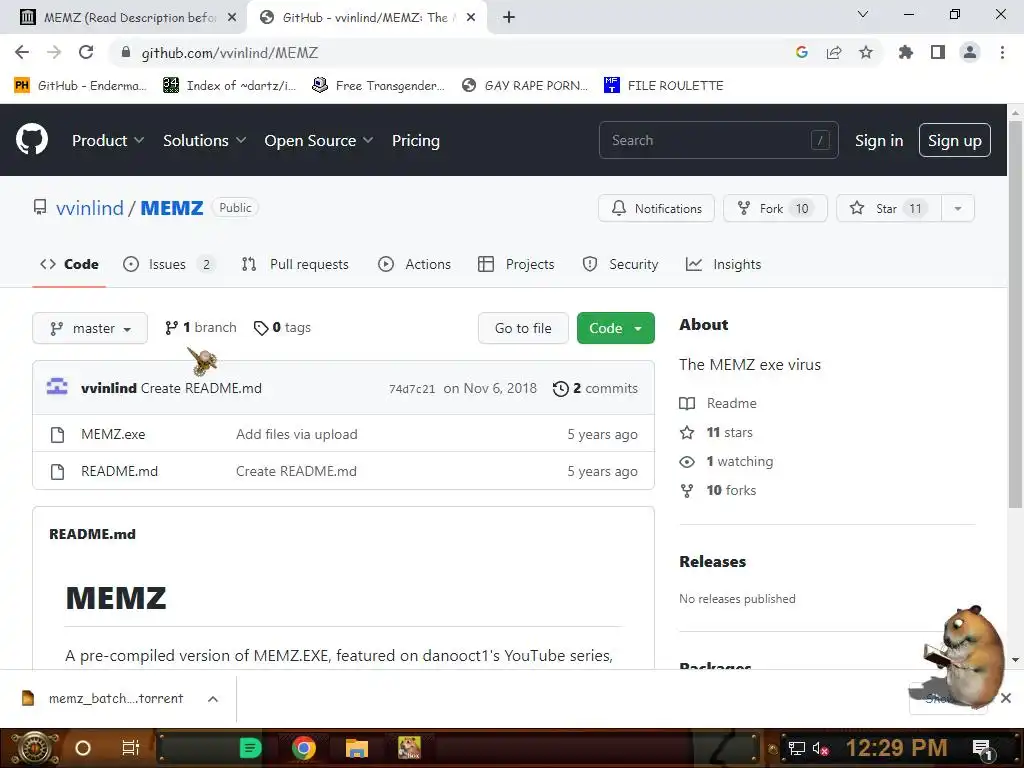Open the Pull requests tab
The image size is (1024, 768).
point(295,264)
